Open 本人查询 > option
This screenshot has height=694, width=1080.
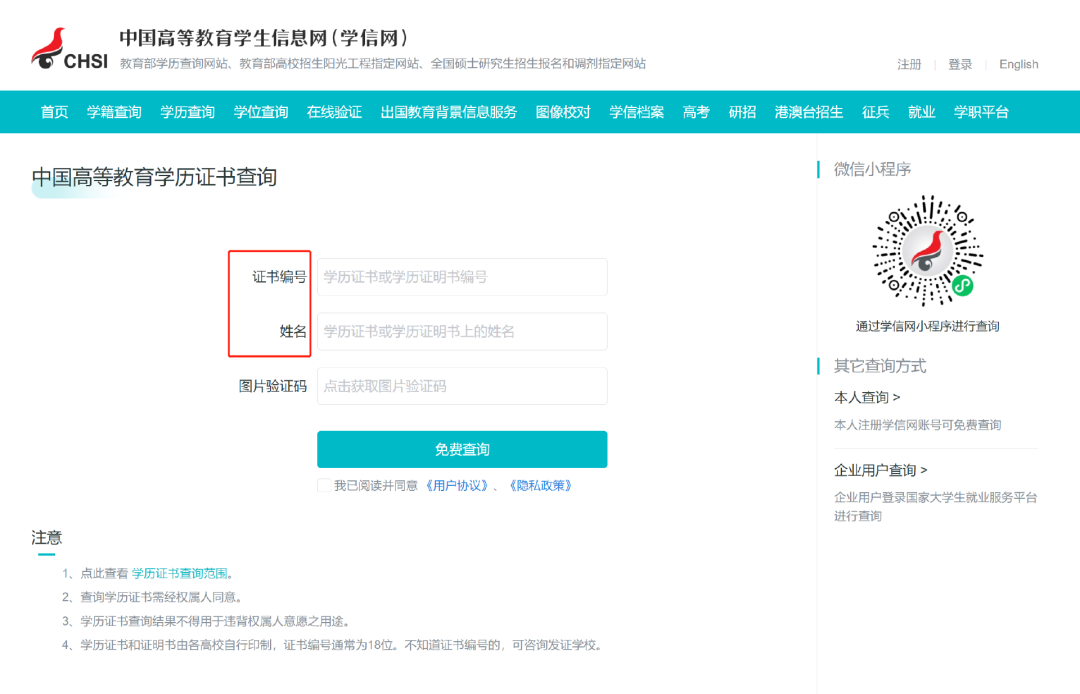point(867,397)
